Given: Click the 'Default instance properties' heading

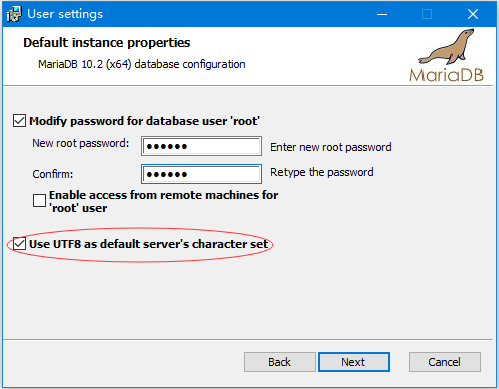Looking at the screenshot, I should coord(107,43).
